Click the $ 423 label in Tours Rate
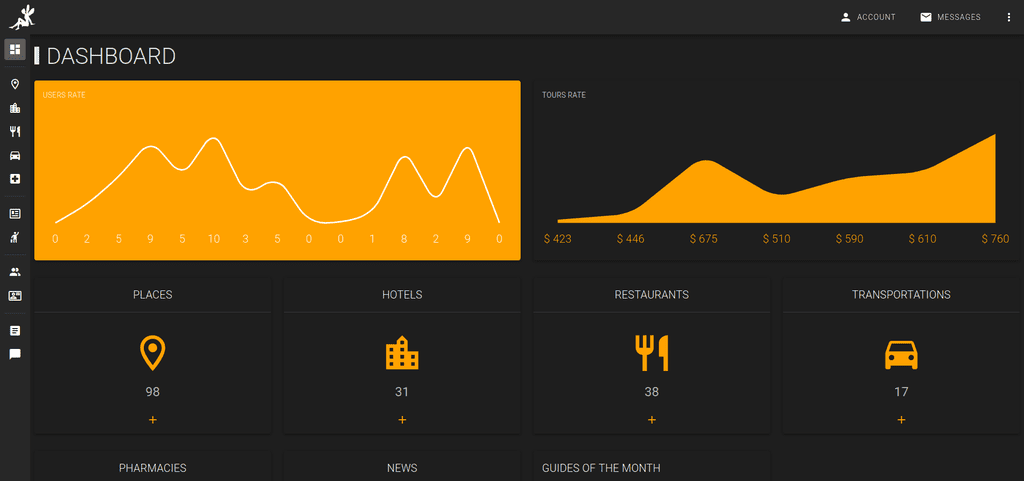The image size is (1024, 481). [558, 239]
